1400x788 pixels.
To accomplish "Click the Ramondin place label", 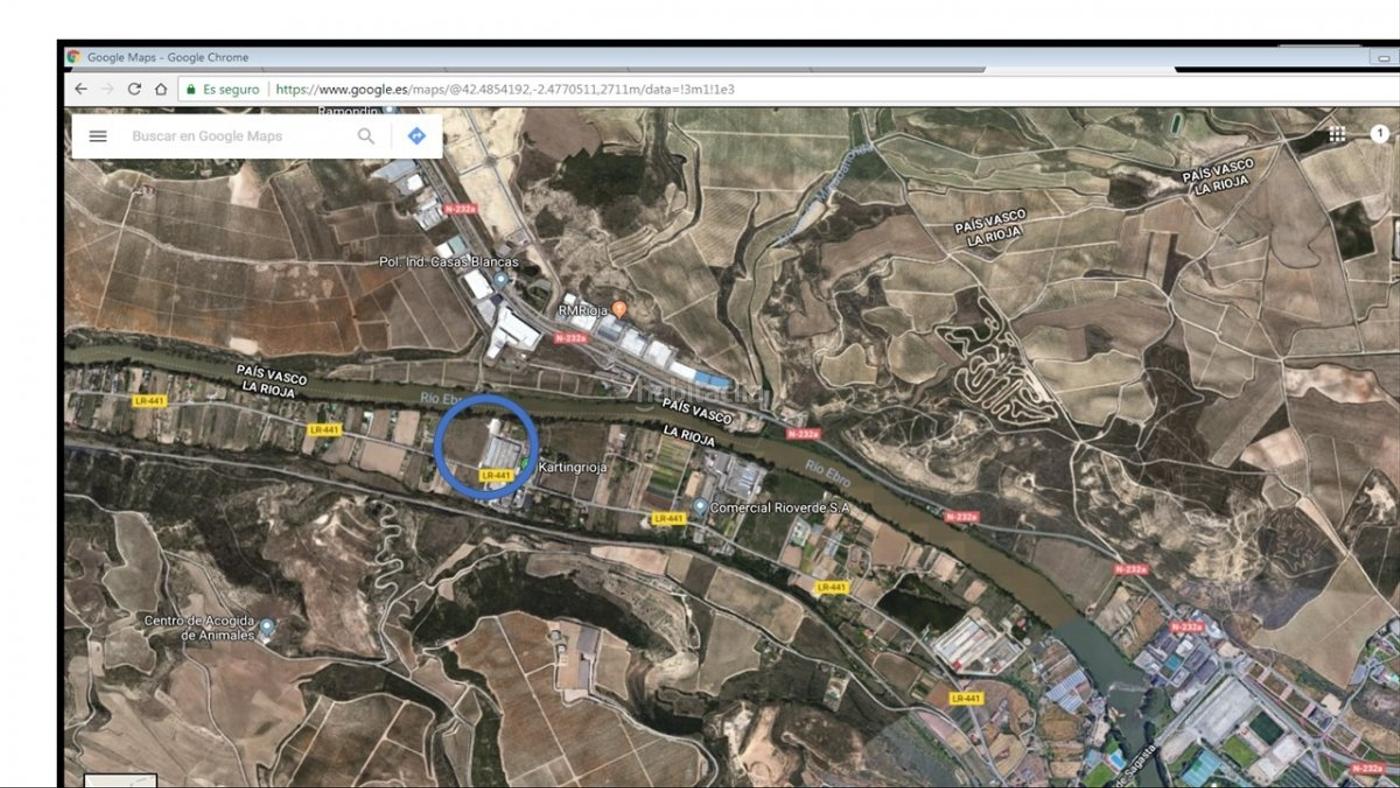I will [350, 111].
